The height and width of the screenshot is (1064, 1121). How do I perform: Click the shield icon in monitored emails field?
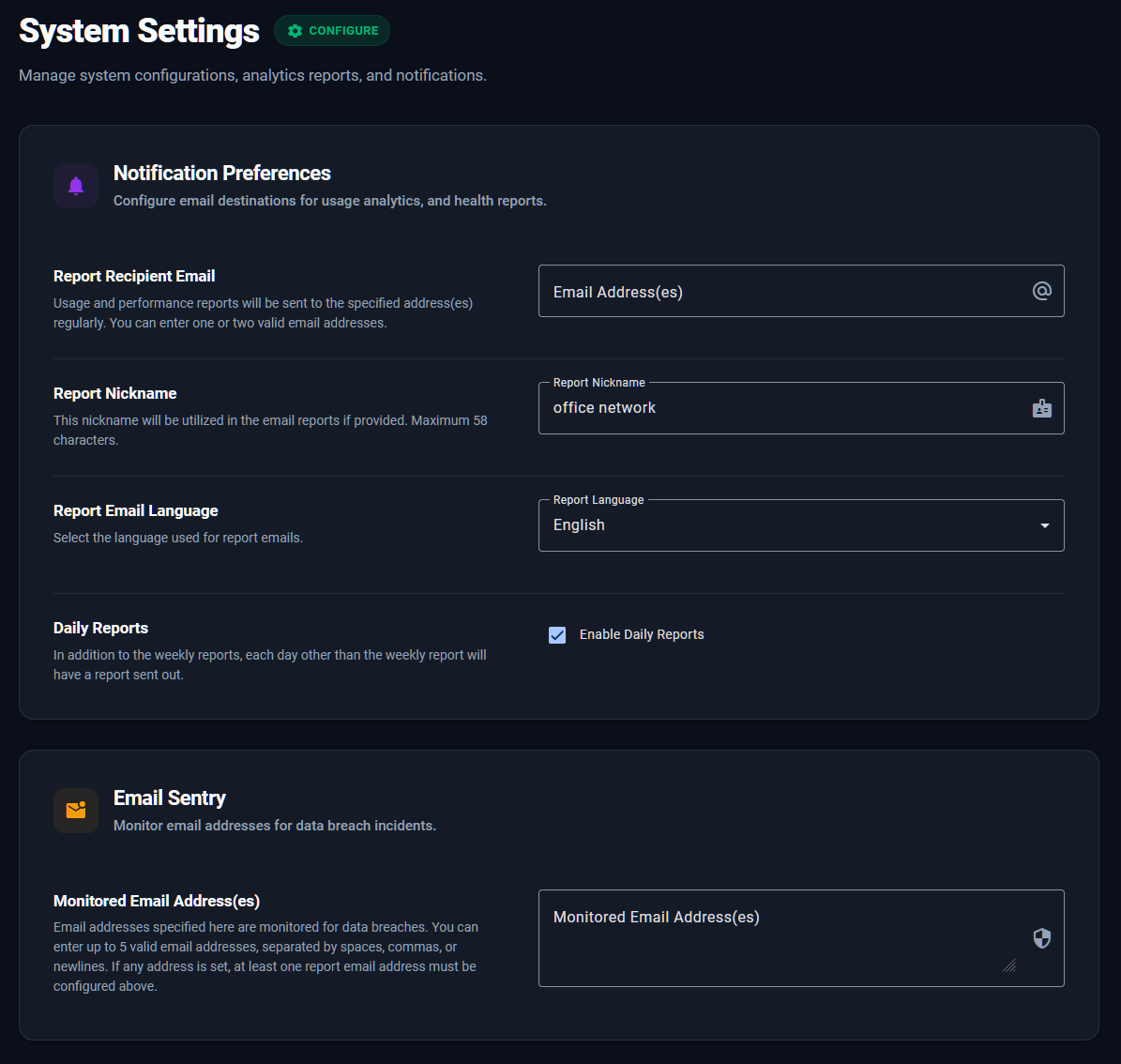click(x=1041, y=938)
